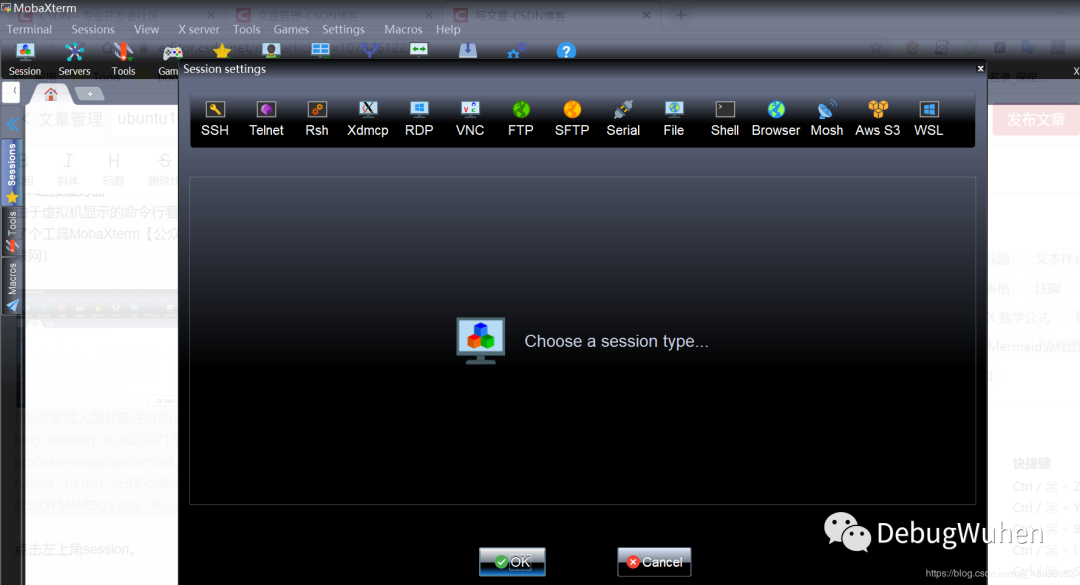Screen dimensions: 1080x585
Task: Open the Games menu
Action: click(x=291, y=30)
